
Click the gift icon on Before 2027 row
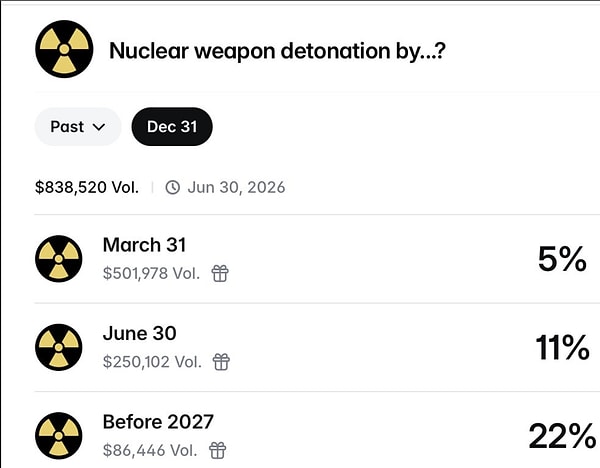tap(217, 450)
